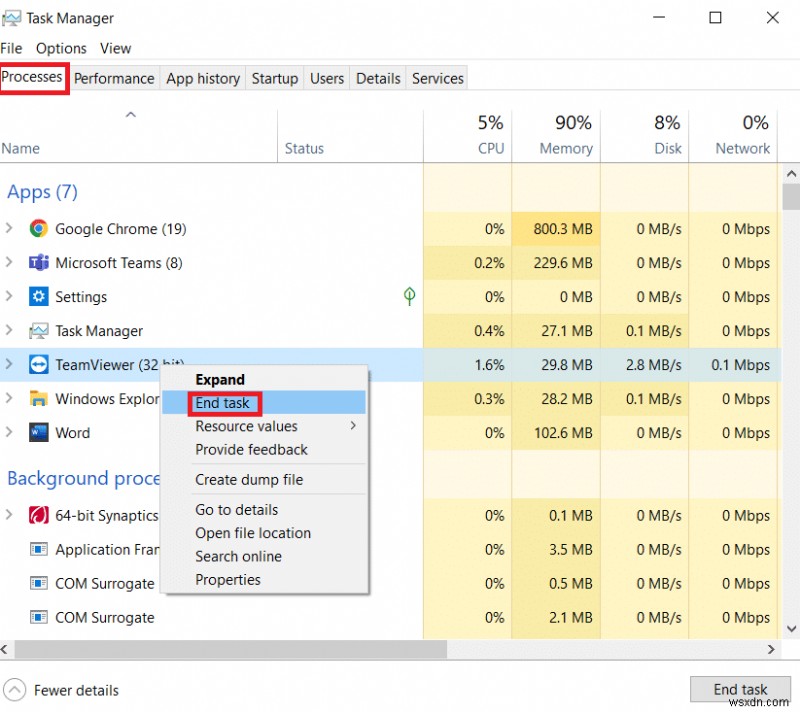
Task: Open the Options menu
Action: pyautogui.click(x=61, y=48)
